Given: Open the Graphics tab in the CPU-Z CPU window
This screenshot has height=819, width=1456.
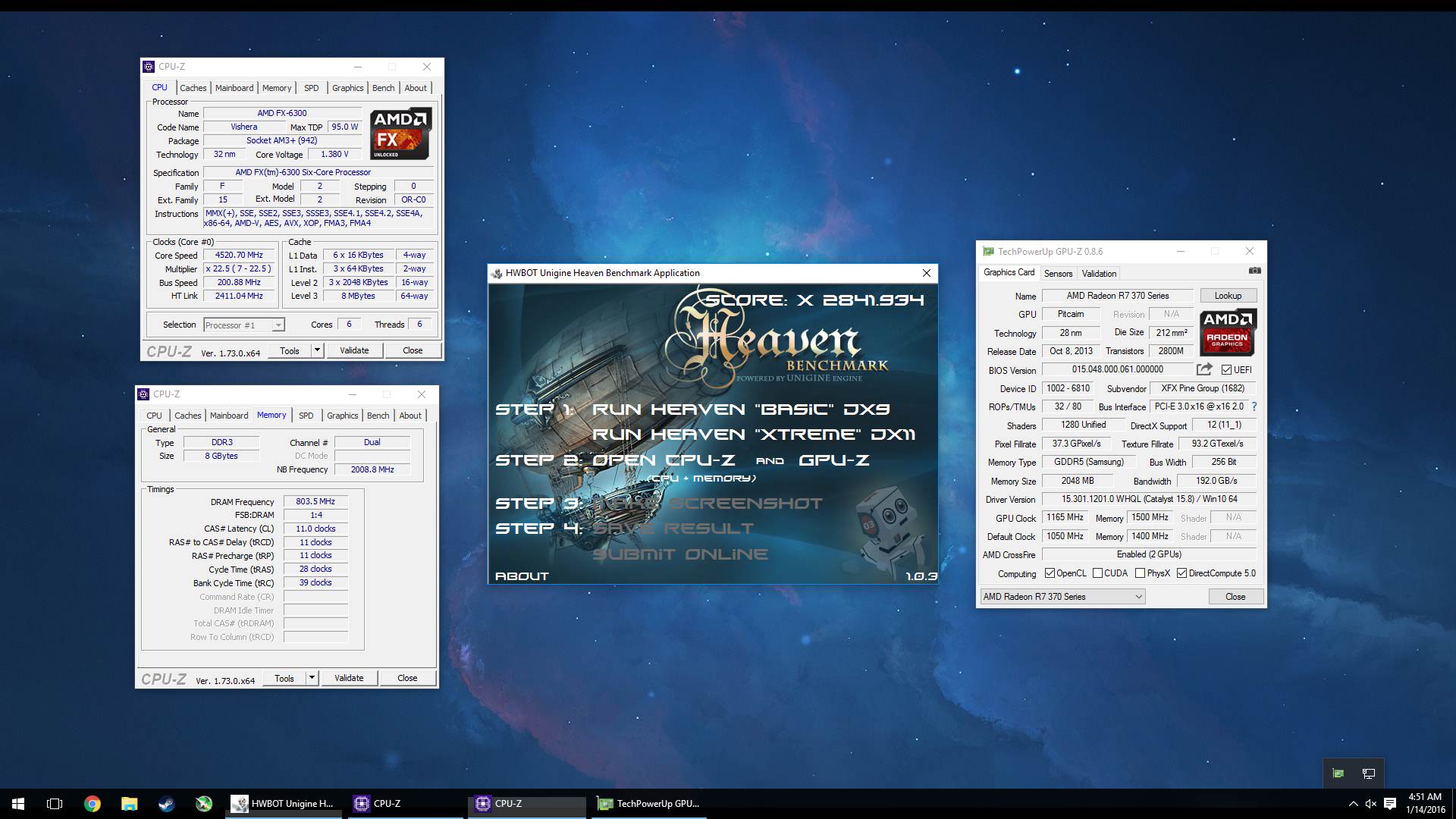Looking at the screenshot, I should tap(347, 88).
